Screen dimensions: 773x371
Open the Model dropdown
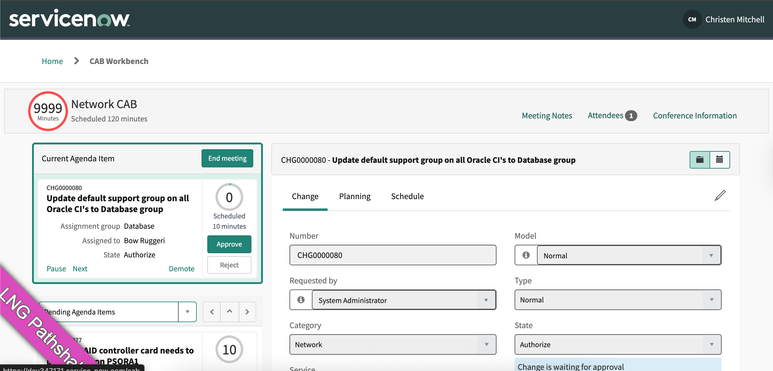click(x=629, y=255)
